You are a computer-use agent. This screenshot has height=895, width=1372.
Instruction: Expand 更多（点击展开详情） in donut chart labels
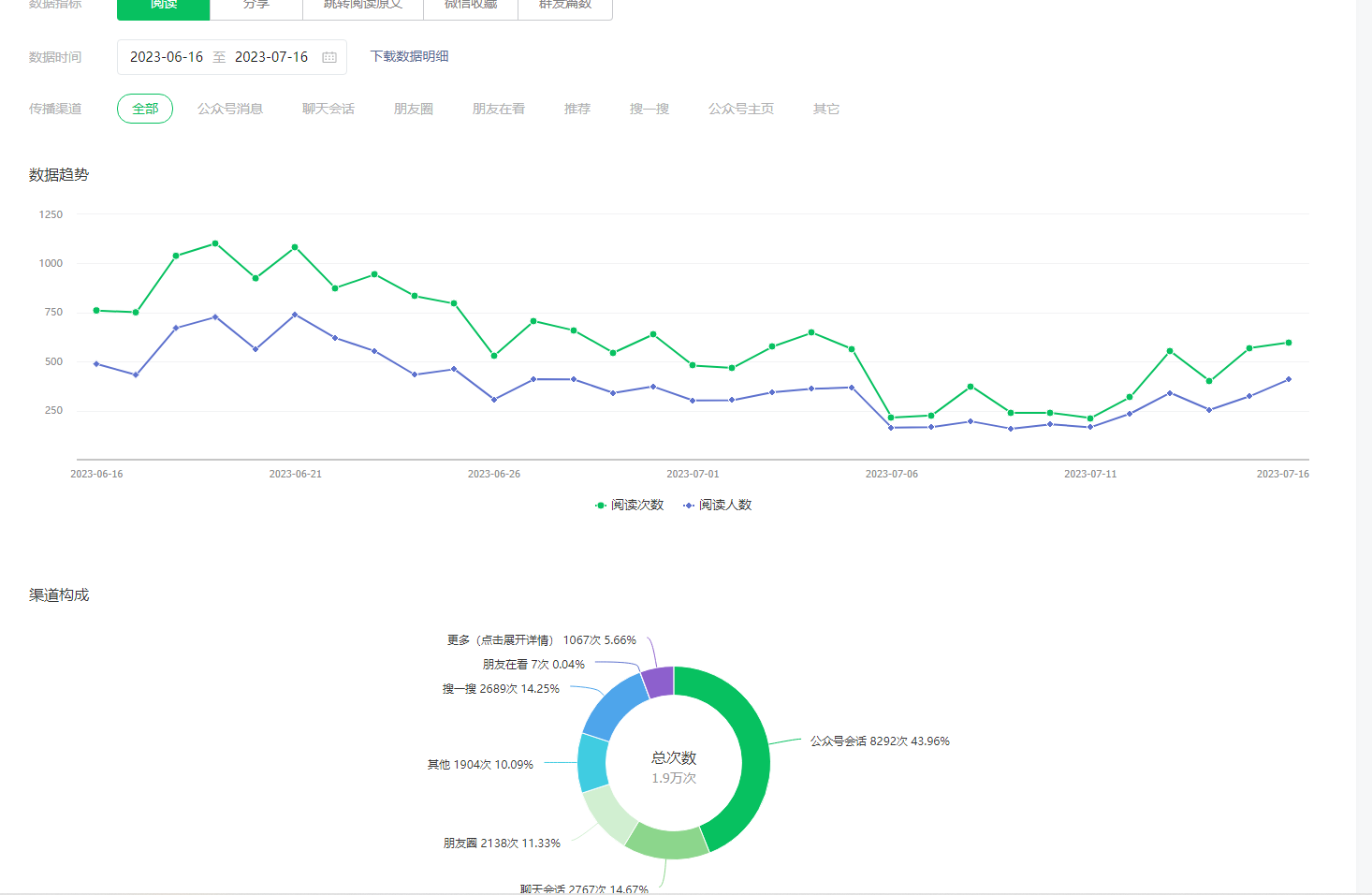[541, 640]
